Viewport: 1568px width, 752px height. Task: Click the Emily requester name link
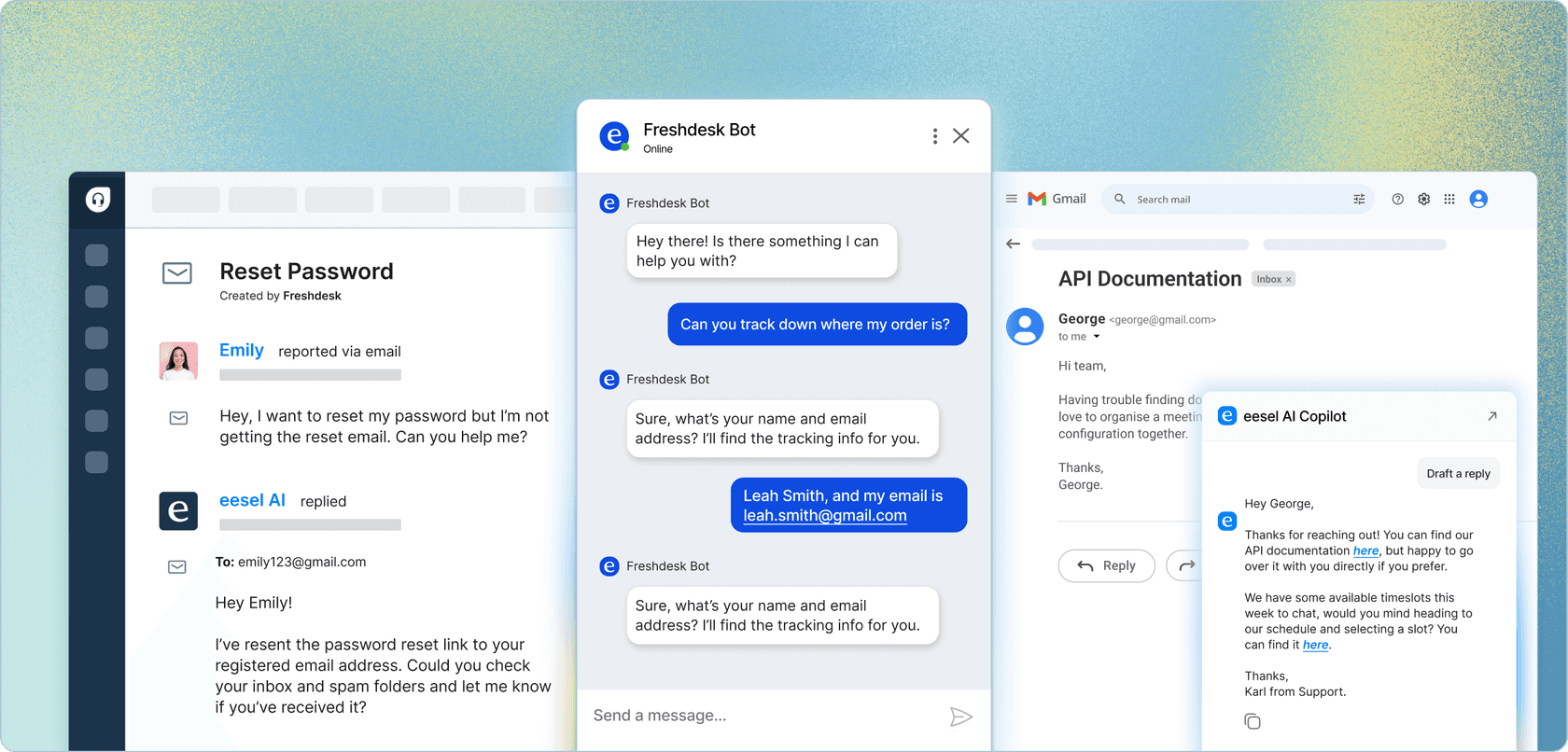coord(242,350)
